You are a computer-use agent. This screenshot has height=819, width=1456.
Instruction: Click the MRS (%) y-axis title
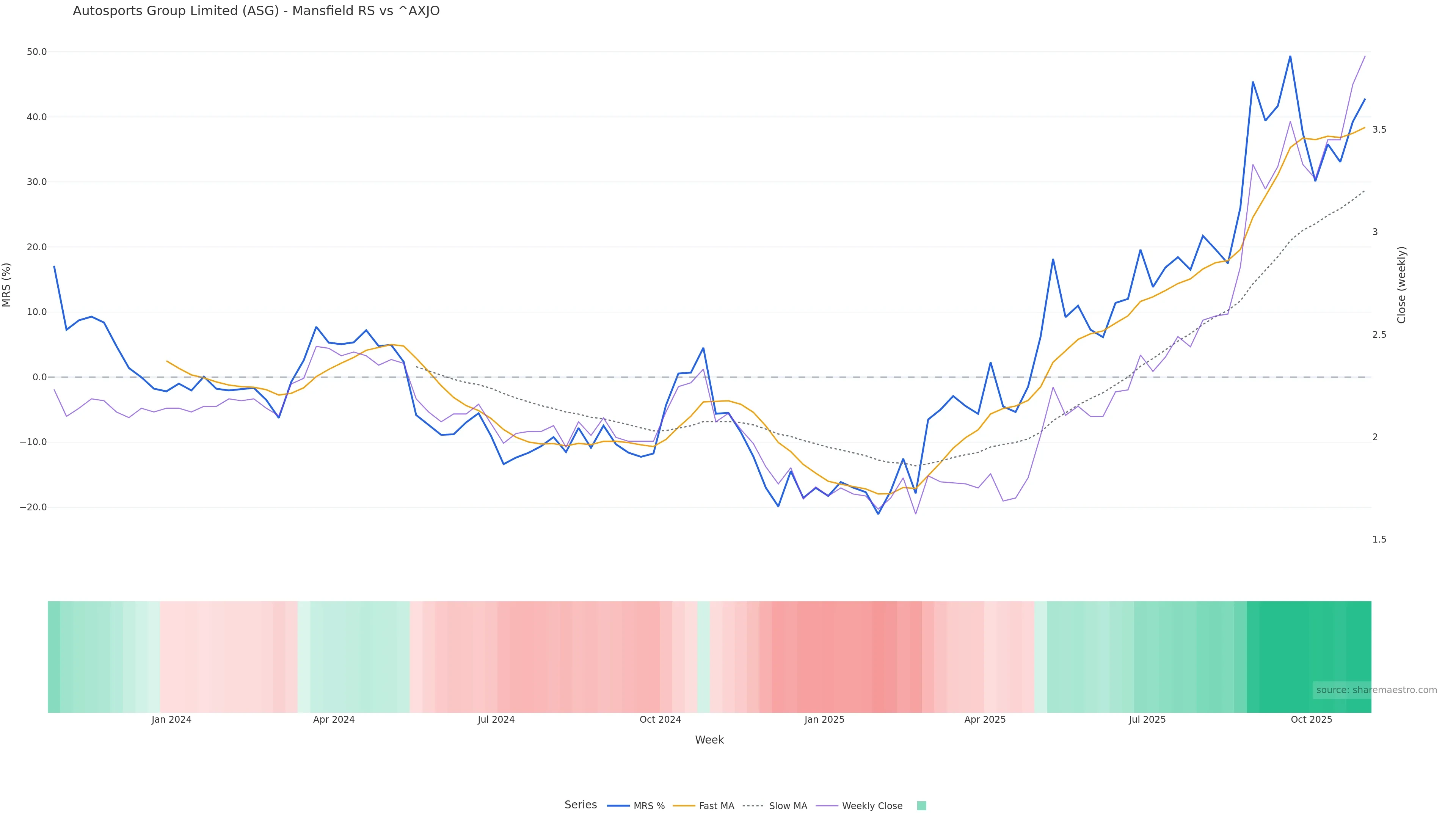[x=7, y=285]
